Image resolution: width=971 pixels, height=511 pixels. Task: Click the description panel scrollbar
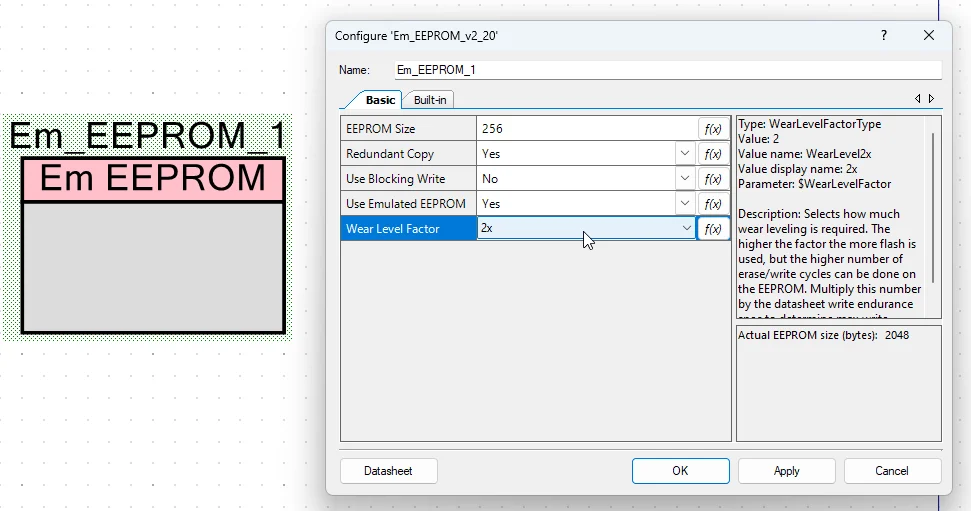click(934, 205)
